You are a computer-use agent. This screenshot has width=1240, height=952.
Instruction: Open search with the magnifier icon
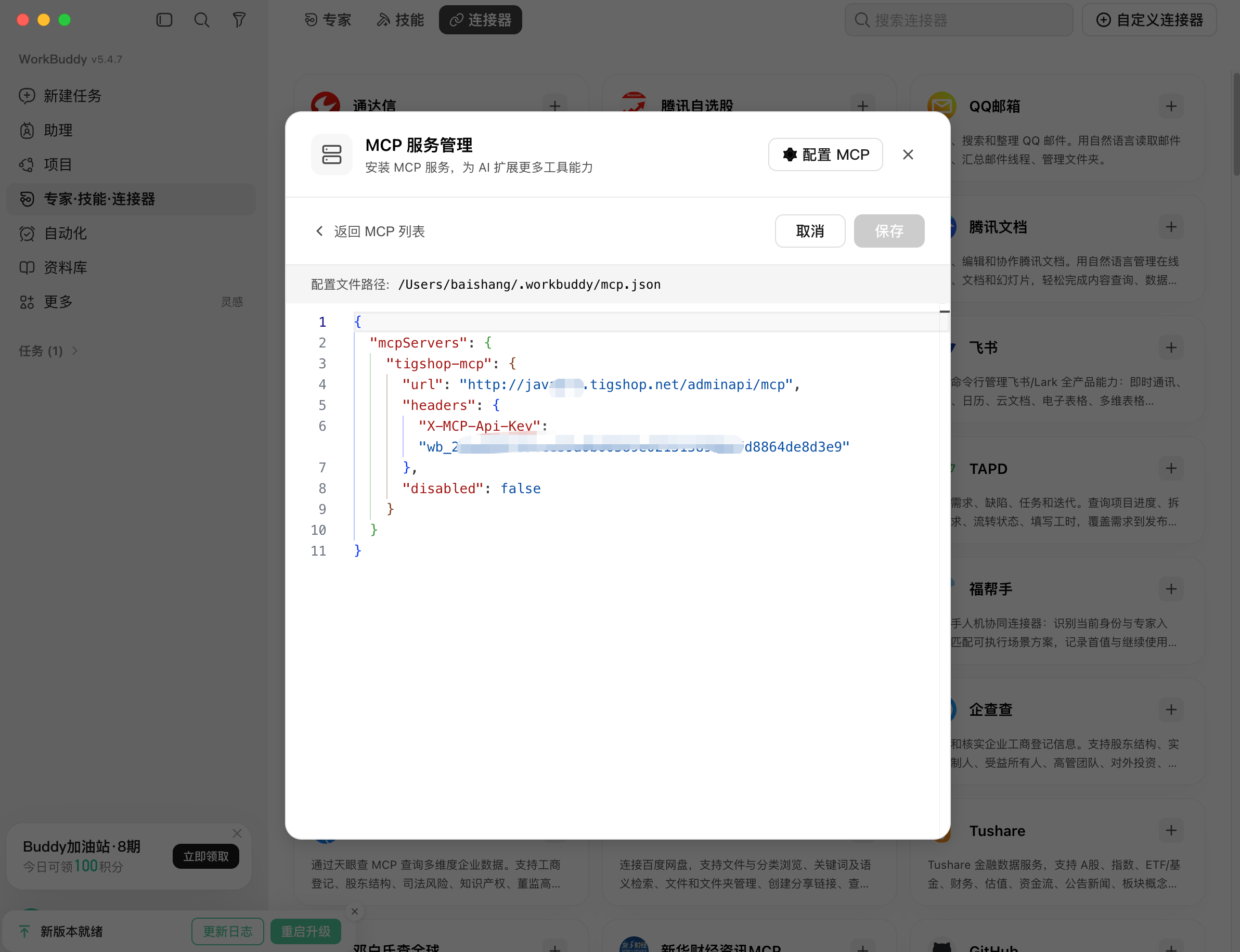tap(202, 20)
